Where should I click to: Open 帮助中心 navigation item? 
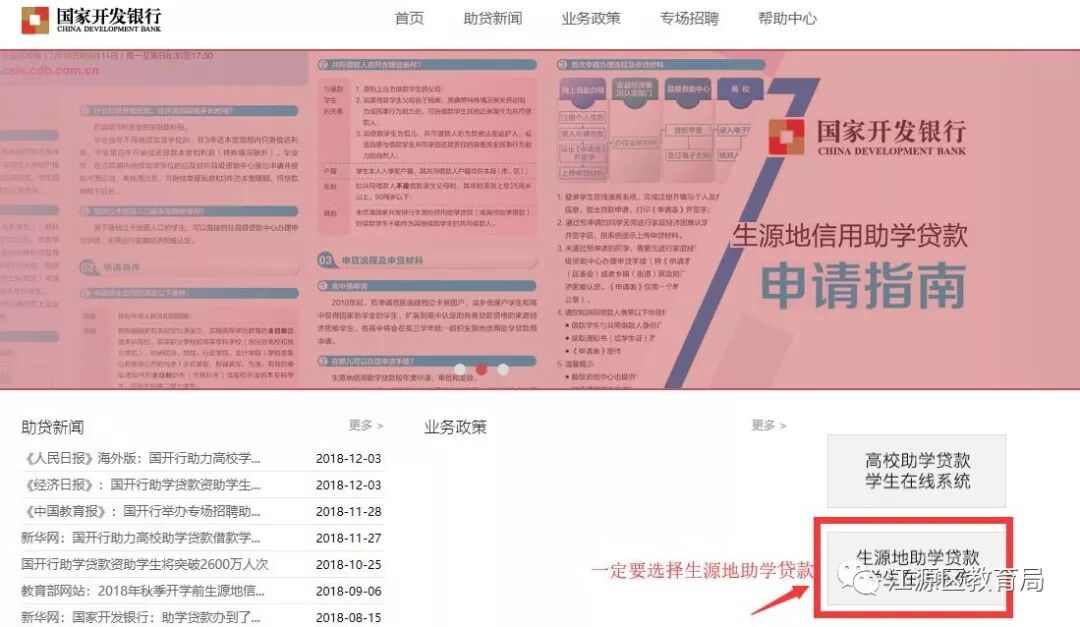(787, 19)
